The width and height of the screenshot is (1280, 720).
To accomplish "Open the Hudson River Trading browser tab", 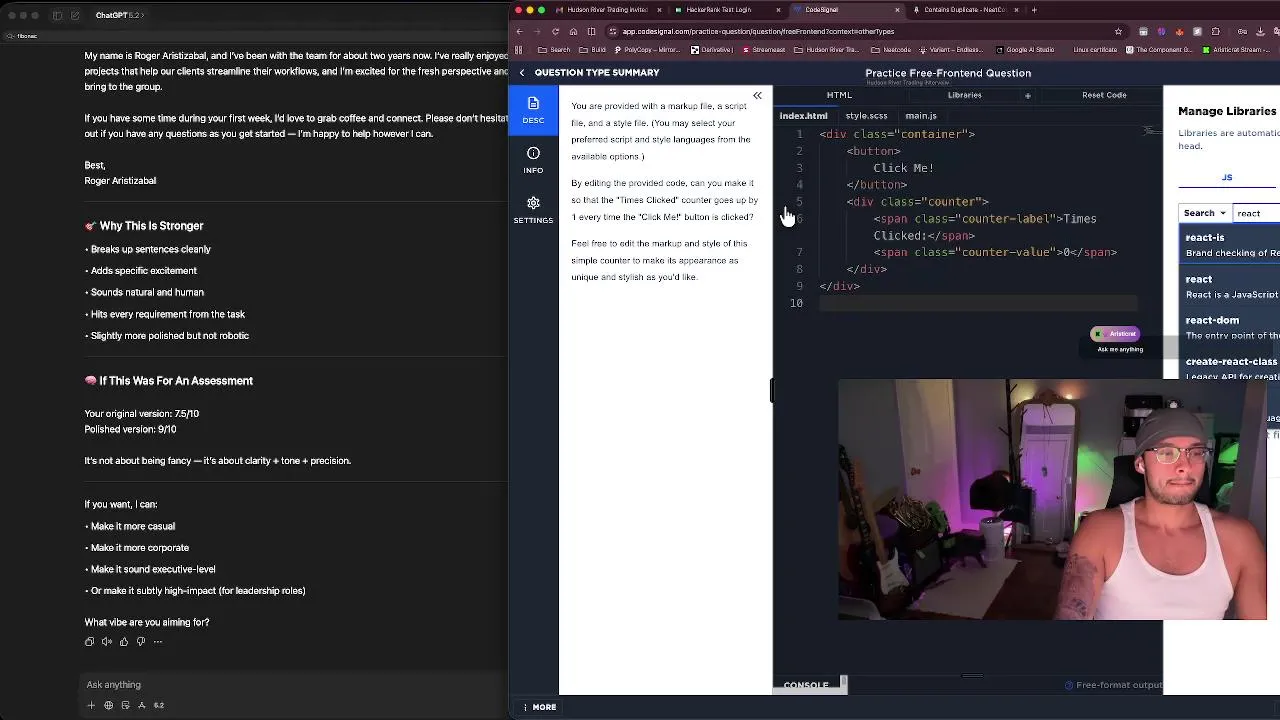I will (610, 10).
